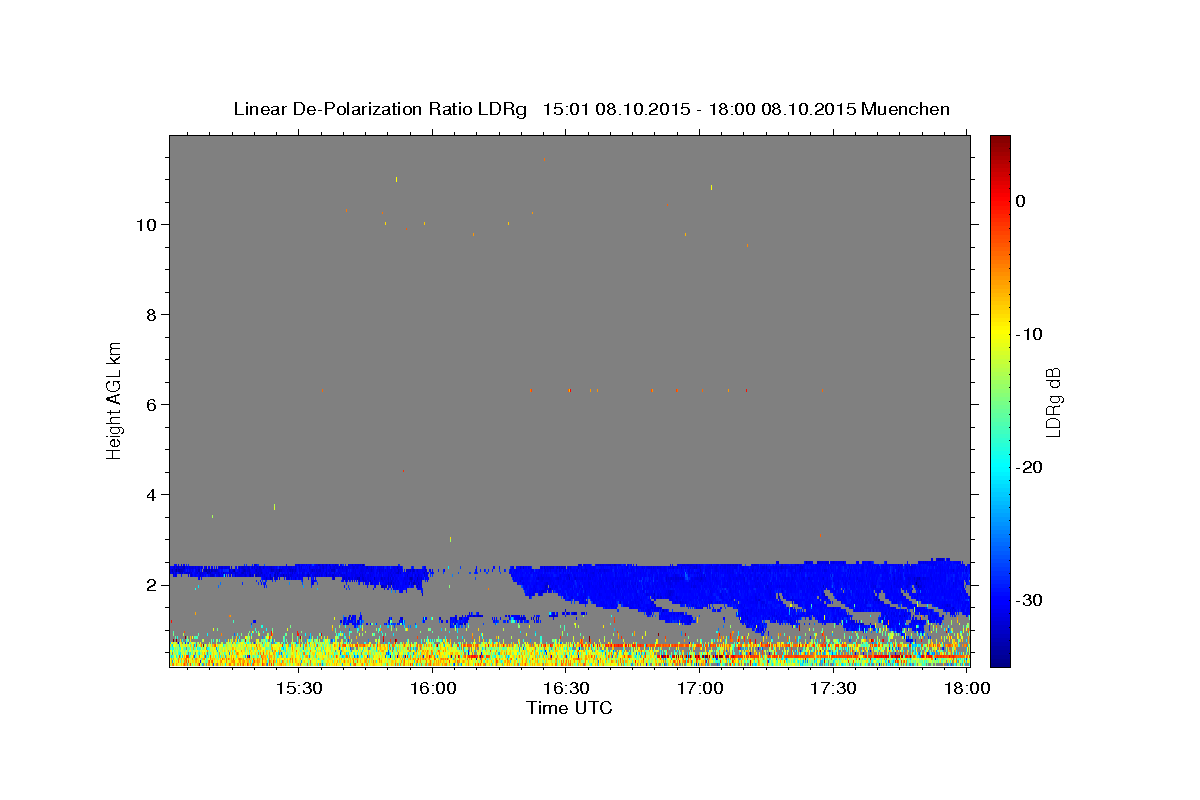Click the dark red top of colorbar

[999, 143]
